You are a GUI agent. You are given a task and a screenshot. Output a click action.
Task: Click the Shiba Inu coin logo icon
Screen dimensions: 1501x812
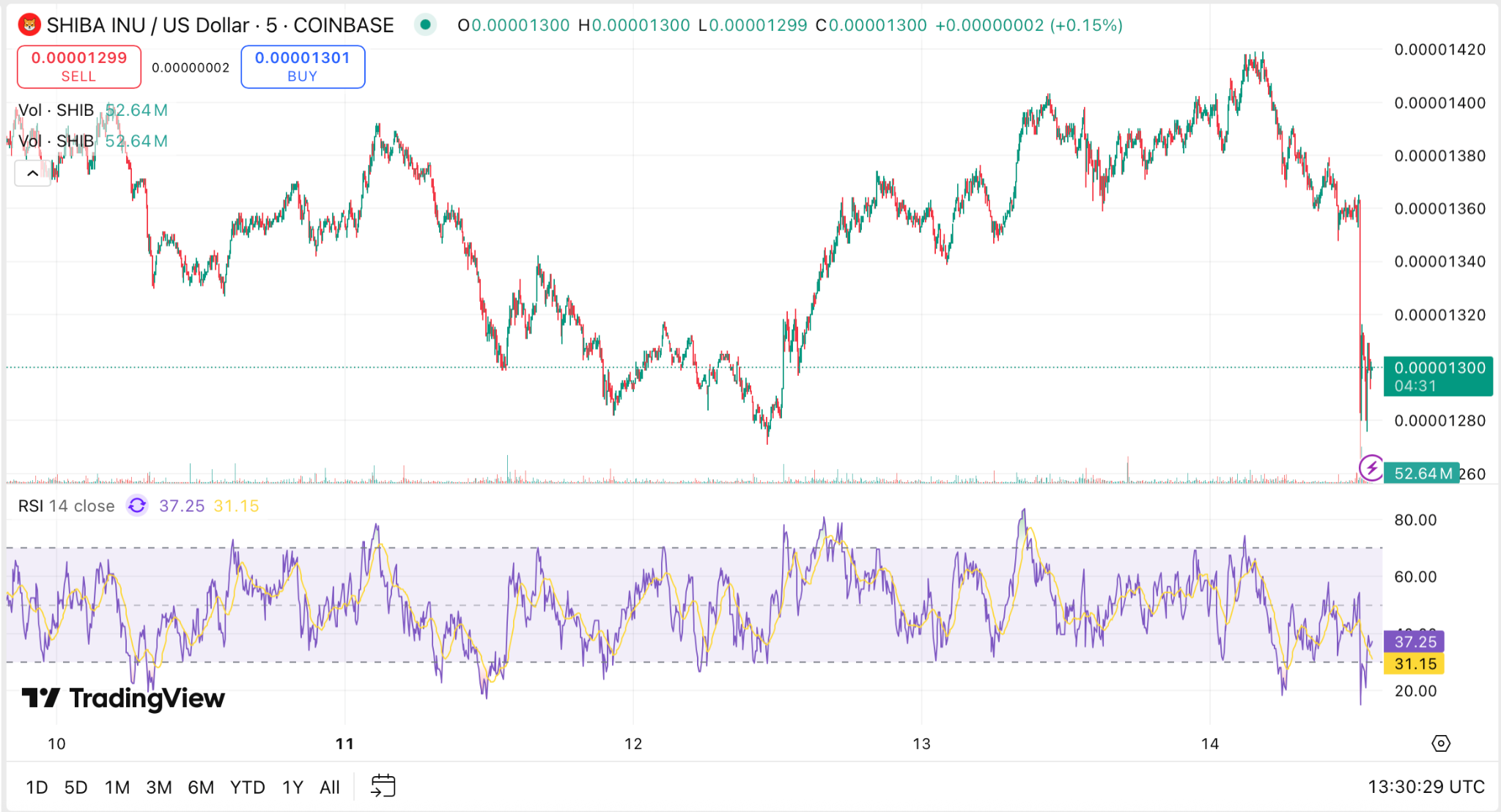29,25
